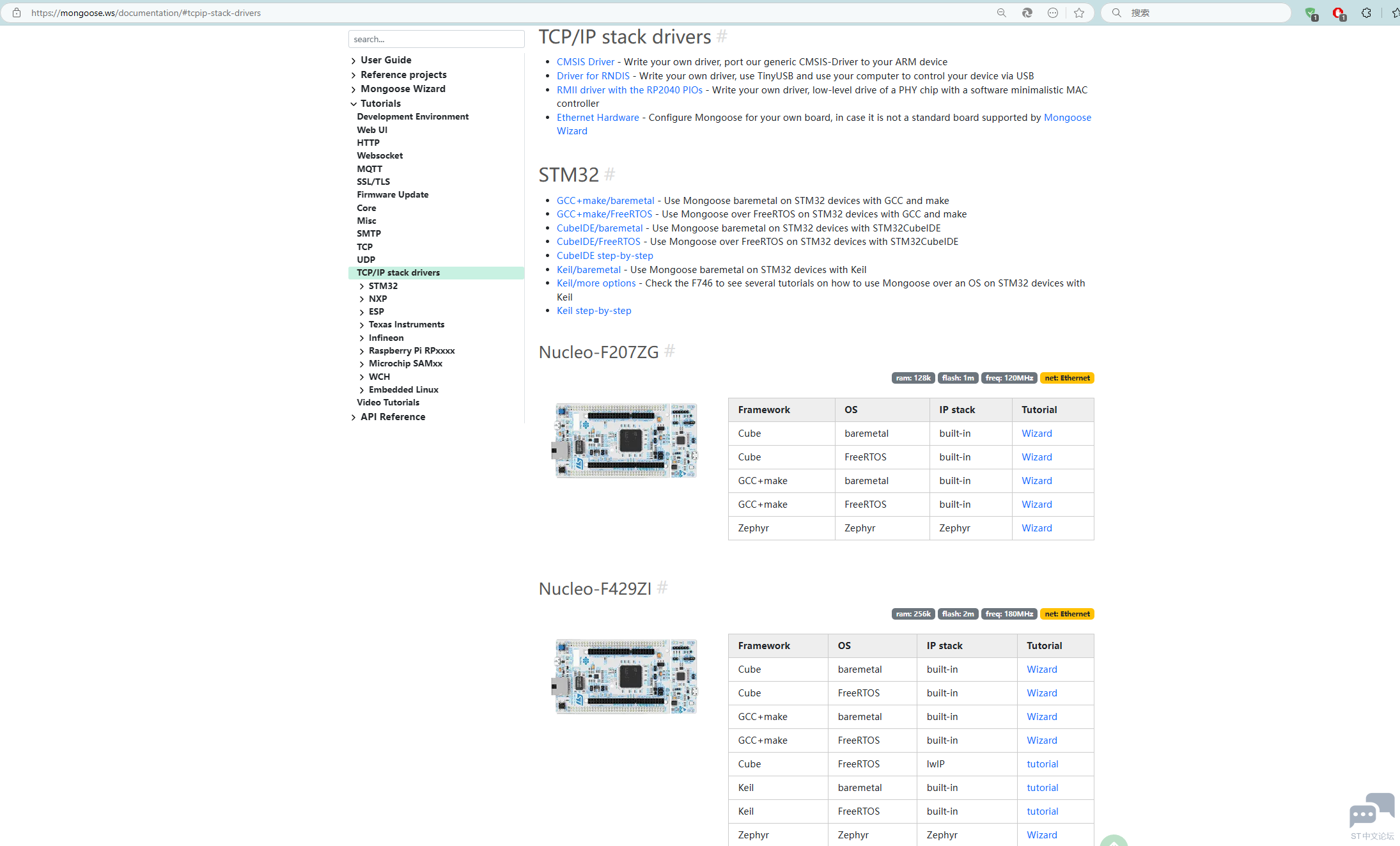
Task: Click the green scroll-to-top button
Action: (1114, 840)
